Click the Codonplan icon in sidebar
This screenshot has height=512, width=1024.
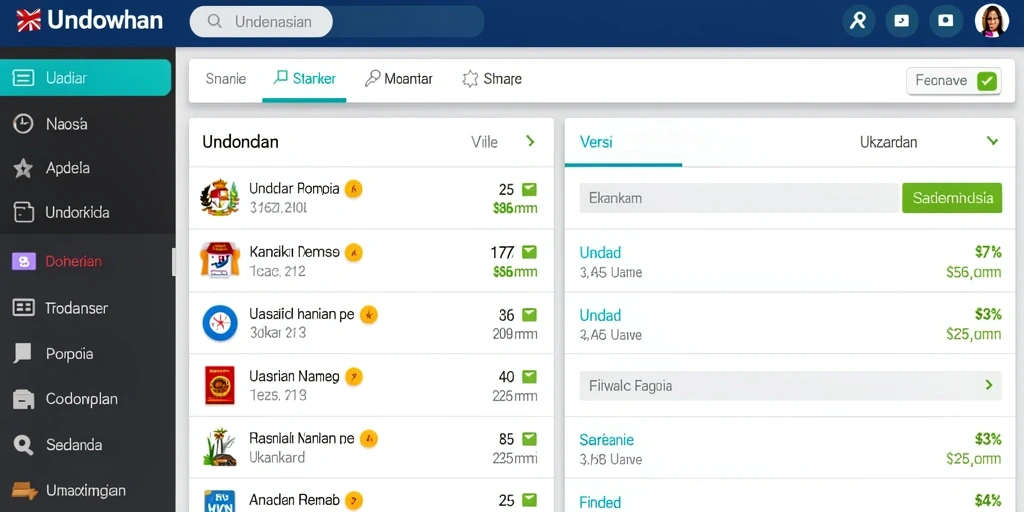23,399
